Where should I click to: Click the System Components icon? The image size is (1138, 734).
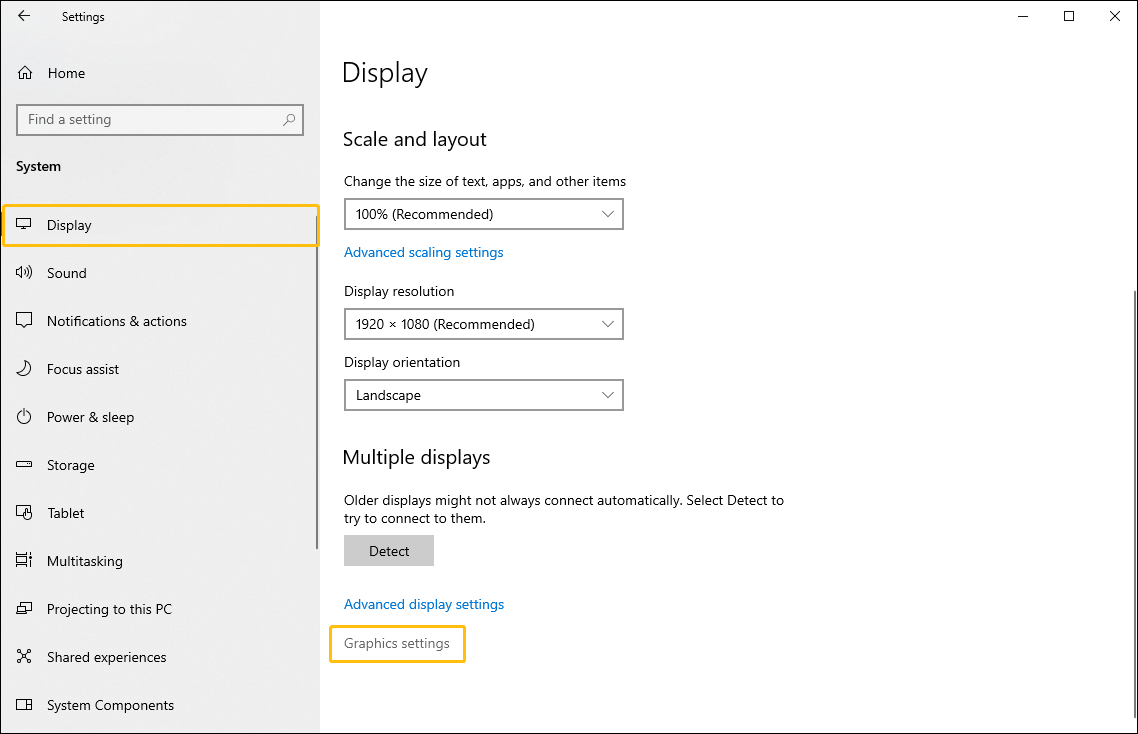(x=24, y=705)
